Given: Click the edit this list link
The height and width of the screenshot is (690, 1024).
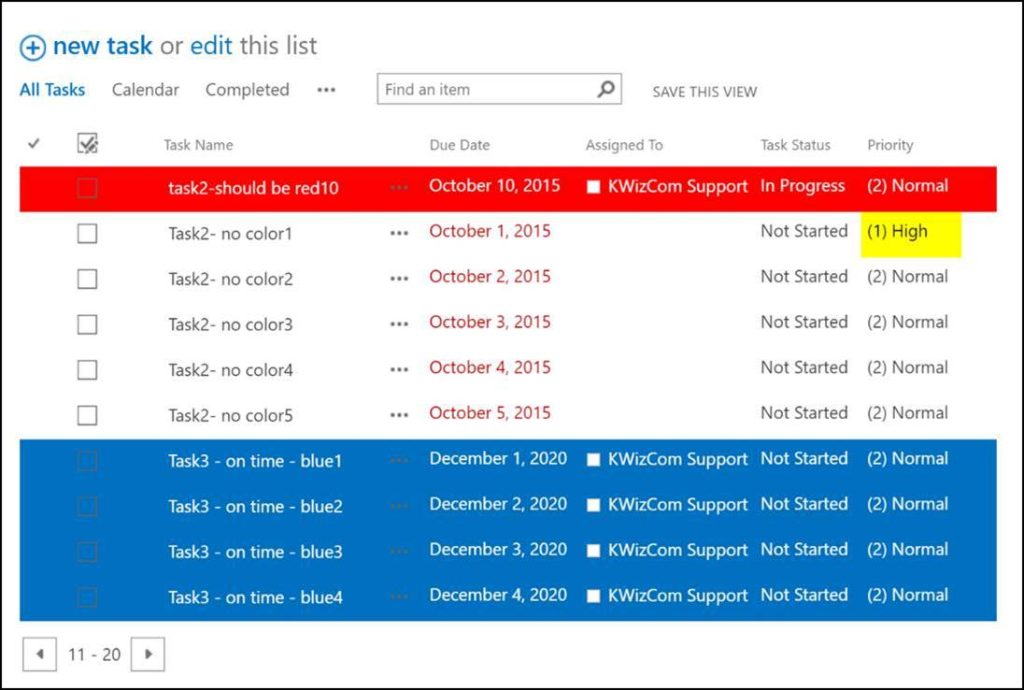Looking at the screenshot, I should coord(211,46).
